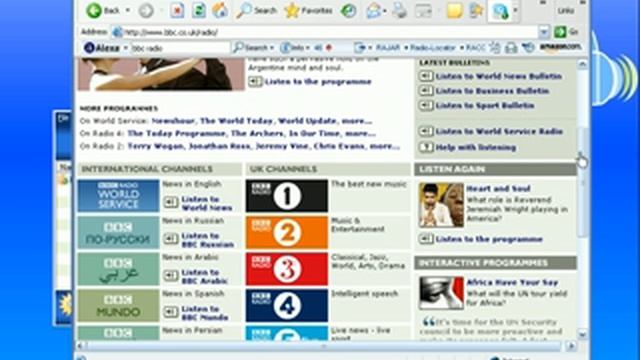Click the BBC Radio 1 logo
The image size is (640, 360).
(287, 196)
